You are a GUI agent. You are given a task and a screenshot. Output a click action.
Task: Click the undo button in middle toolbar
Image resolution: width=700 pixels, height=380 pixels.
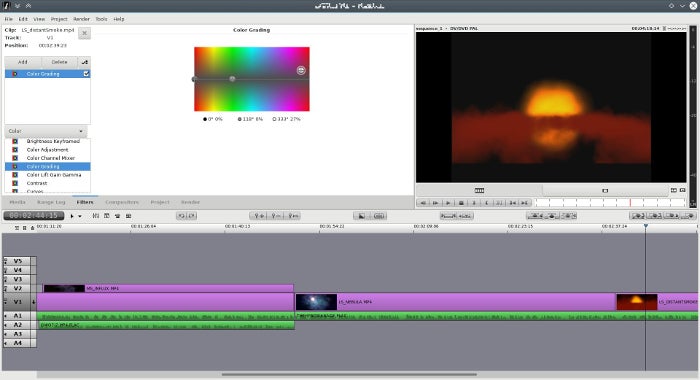(x=181, y=216)
